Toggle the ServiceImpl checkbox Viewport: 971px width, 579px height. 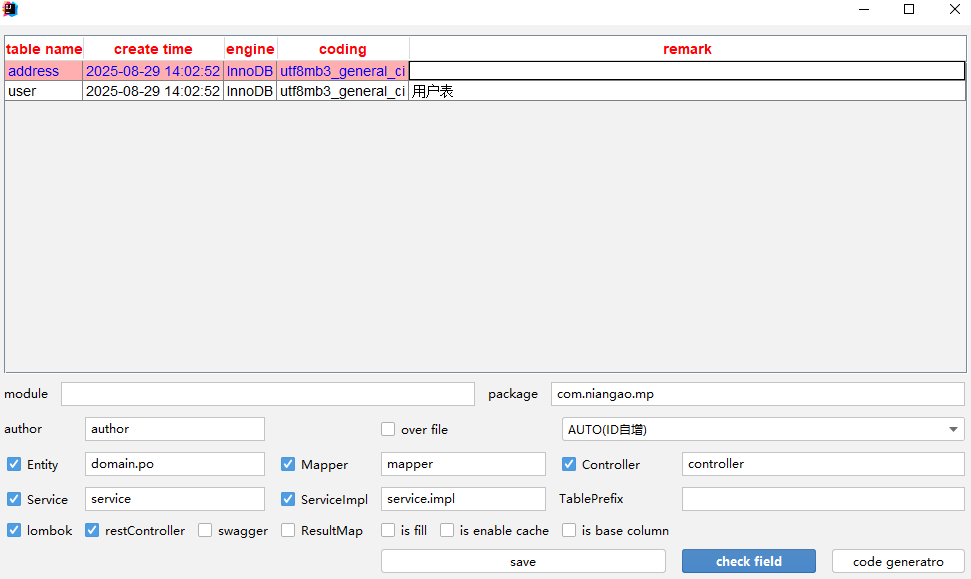(x=288, y=498)
